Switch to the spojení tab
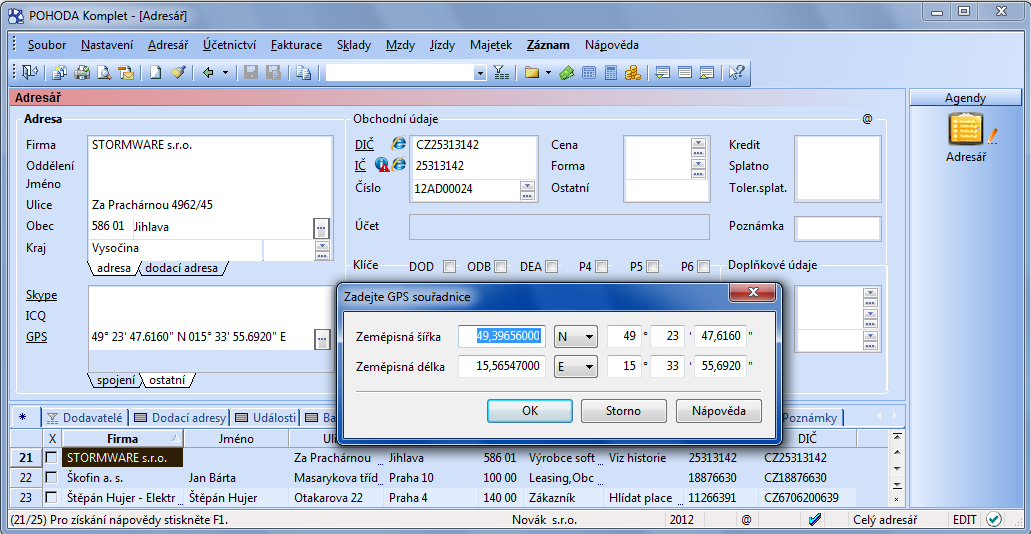1031x534 pixels. coord(116,379)
